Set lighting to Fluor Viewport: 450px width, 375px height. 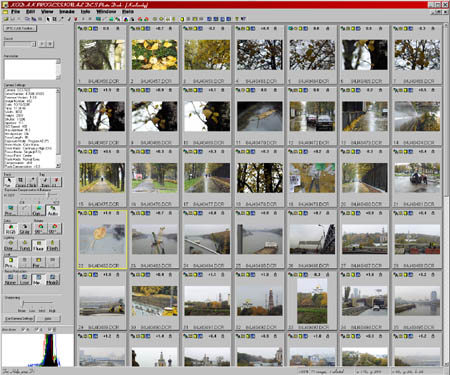click(38, 245)
